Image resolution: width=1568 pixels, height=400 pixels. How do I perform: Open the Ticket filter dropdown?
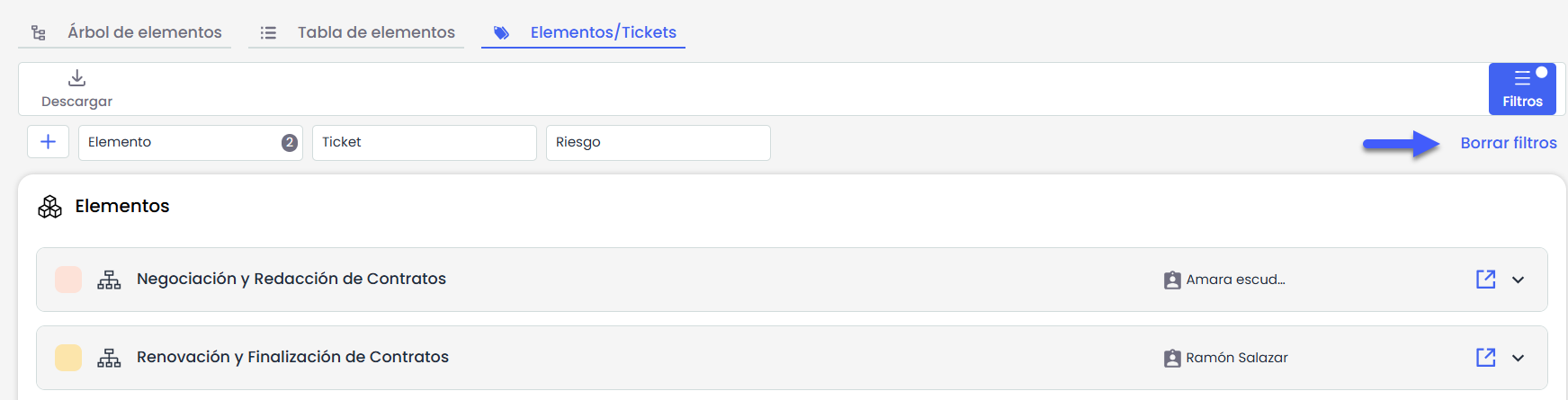(424, 143)
